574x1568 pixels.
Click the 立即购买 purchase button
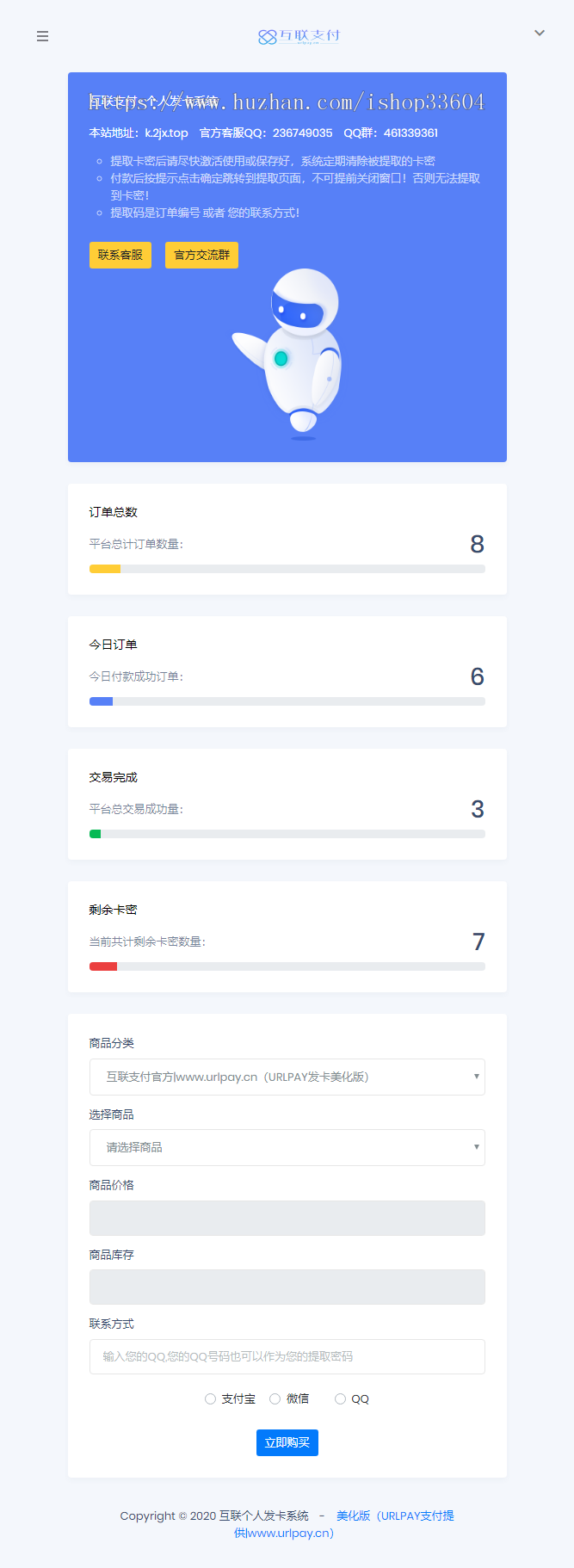tap(287, 1442)
